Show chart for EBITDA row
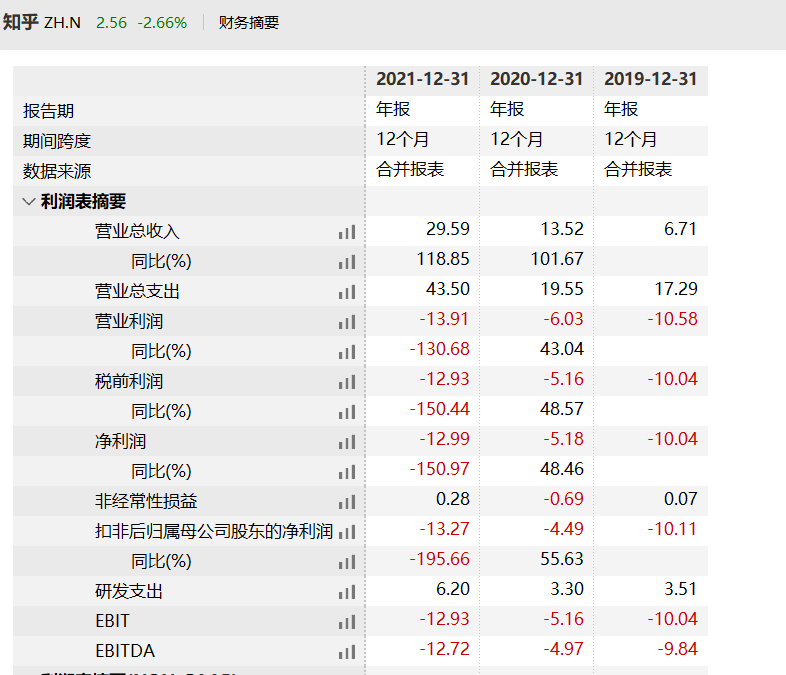Screen dimensions: 786x675 point(347,652)
